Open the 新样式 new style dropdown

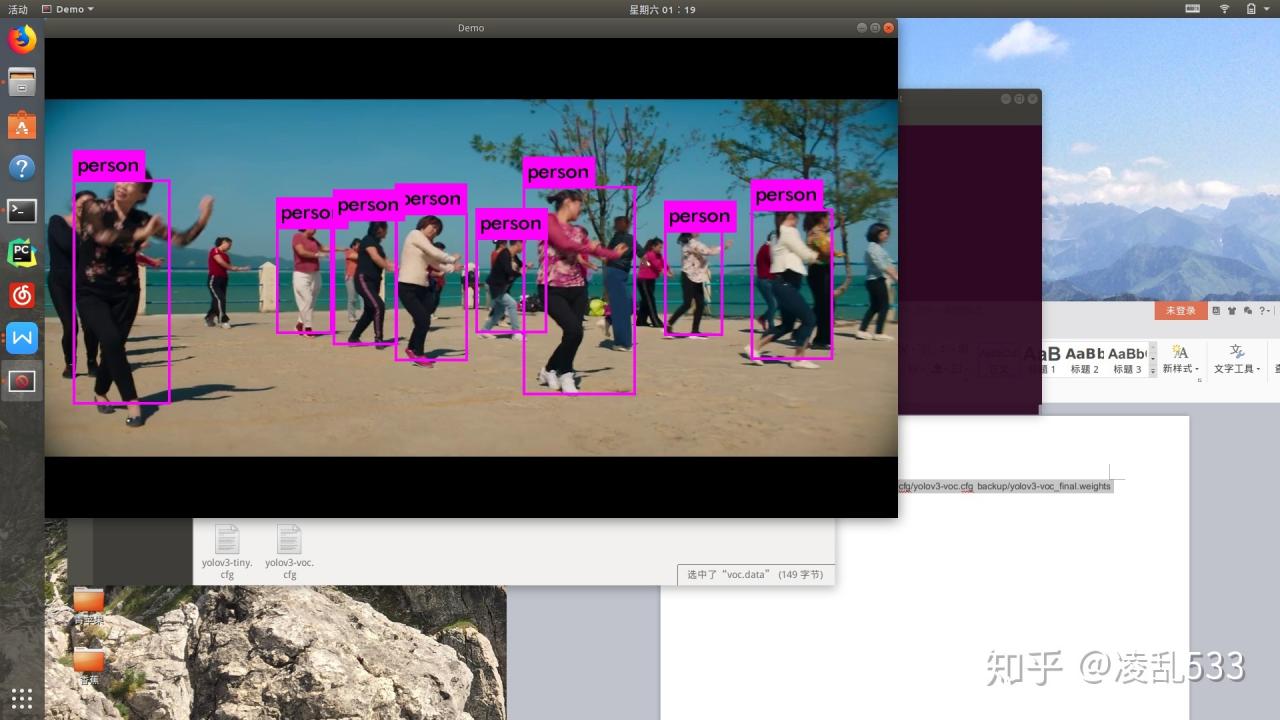click(1181, 360)
